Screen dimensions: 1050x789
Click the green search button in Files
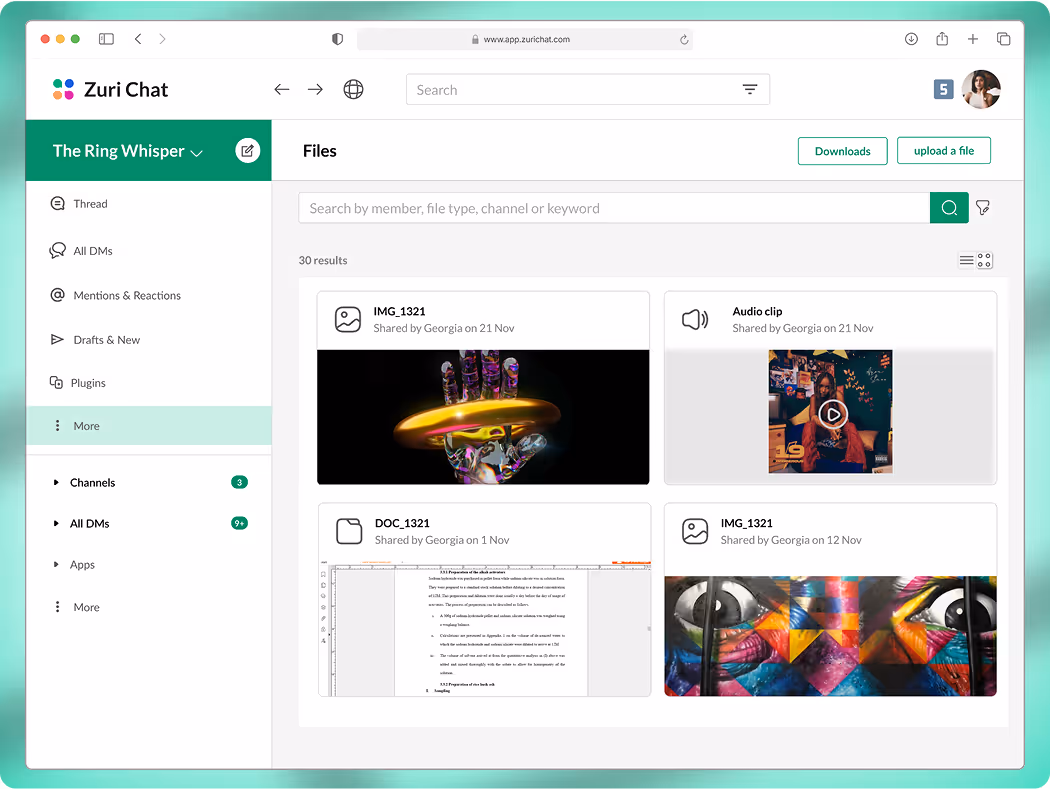pyautogui.click(x=949, y=208)
